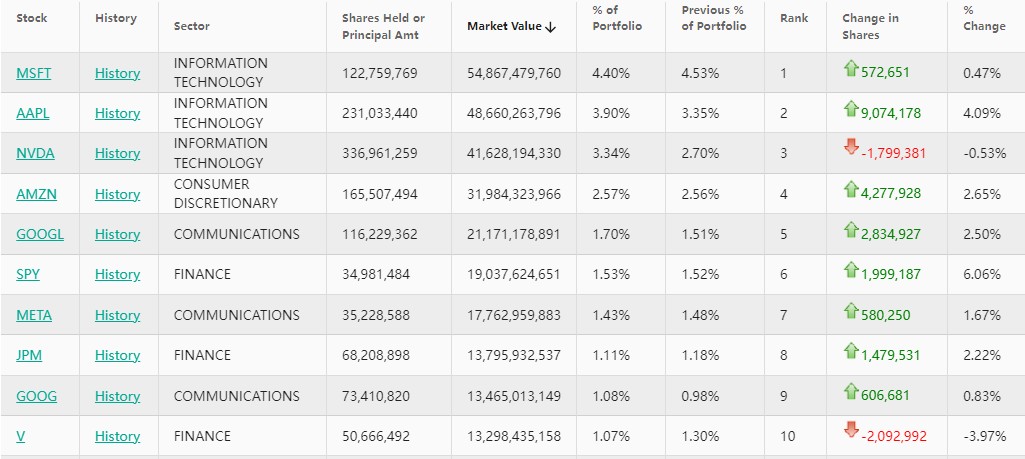Viewport: 1025px width, 459px height.
Task: Click the green up arrow in GOOGL row
Action: click(x=851, y=229)
